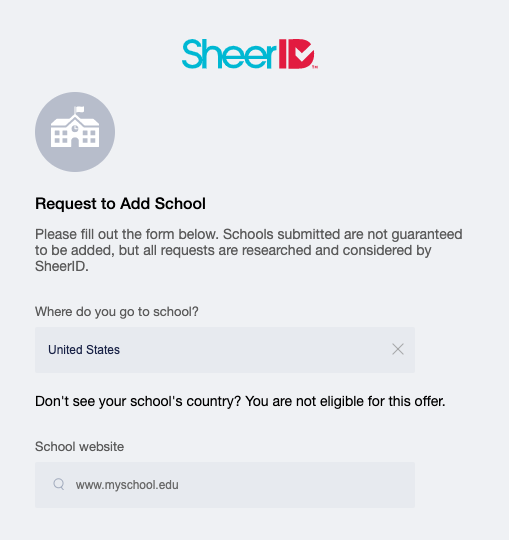509x540 pixels.
Task: Click the school building icon
Action: point(75,132)
